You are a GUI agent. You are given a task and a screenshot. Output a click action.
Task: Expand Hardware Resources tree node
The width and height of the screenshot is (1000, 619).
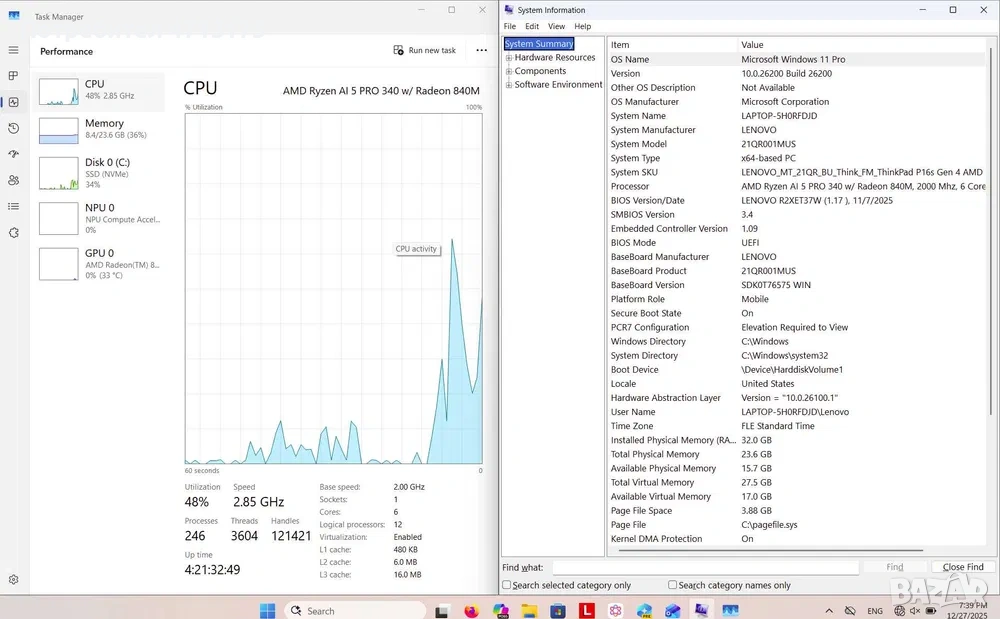click(x=509, y=58)
